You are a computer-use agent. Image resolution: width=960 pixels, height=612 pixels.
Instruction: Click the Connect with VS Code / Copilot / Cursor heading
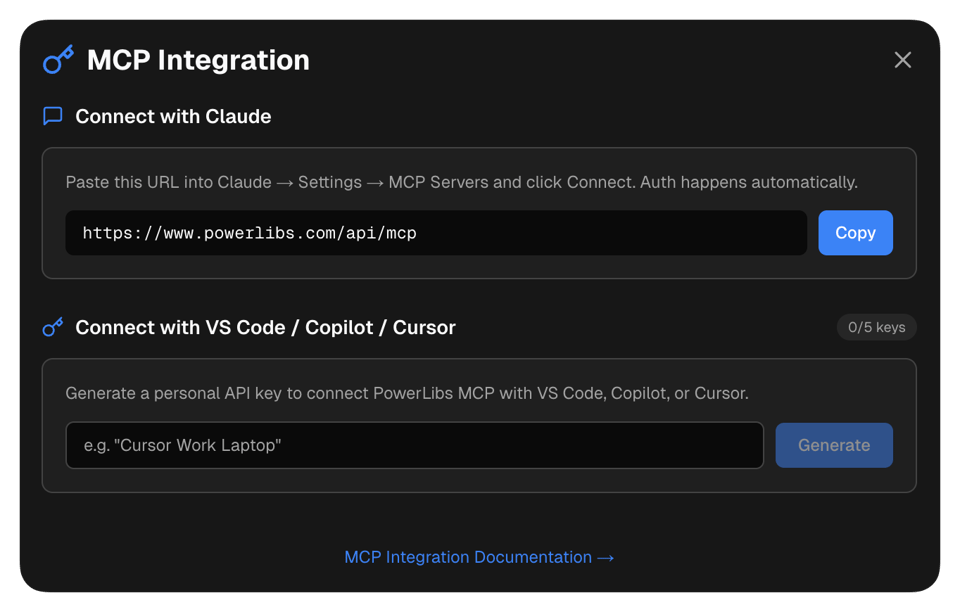[x=265, y=327]
